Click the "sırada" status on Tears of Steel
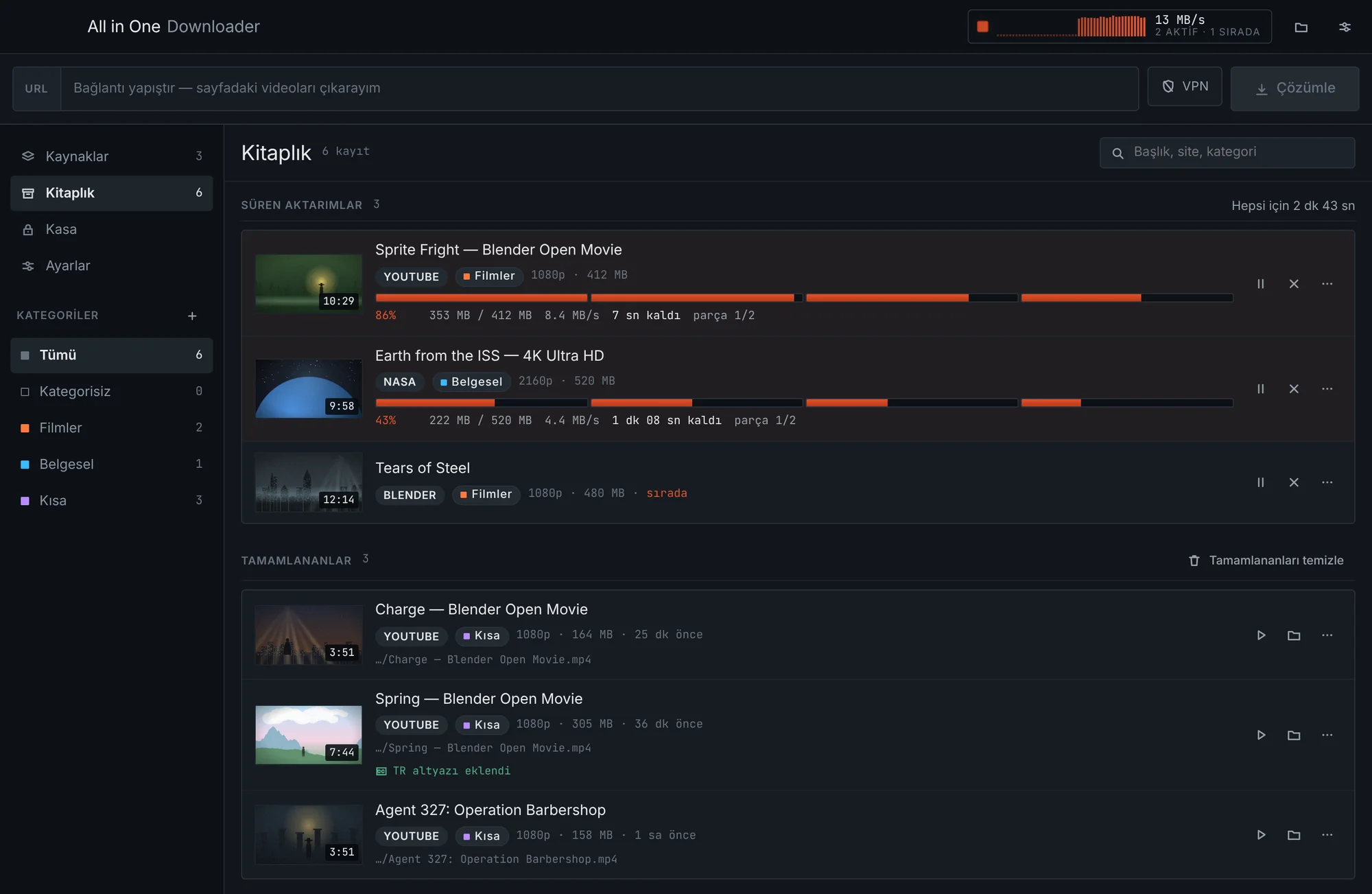Image resolution: width=1372 pixels, height=894 pixels. click(666, 493)
